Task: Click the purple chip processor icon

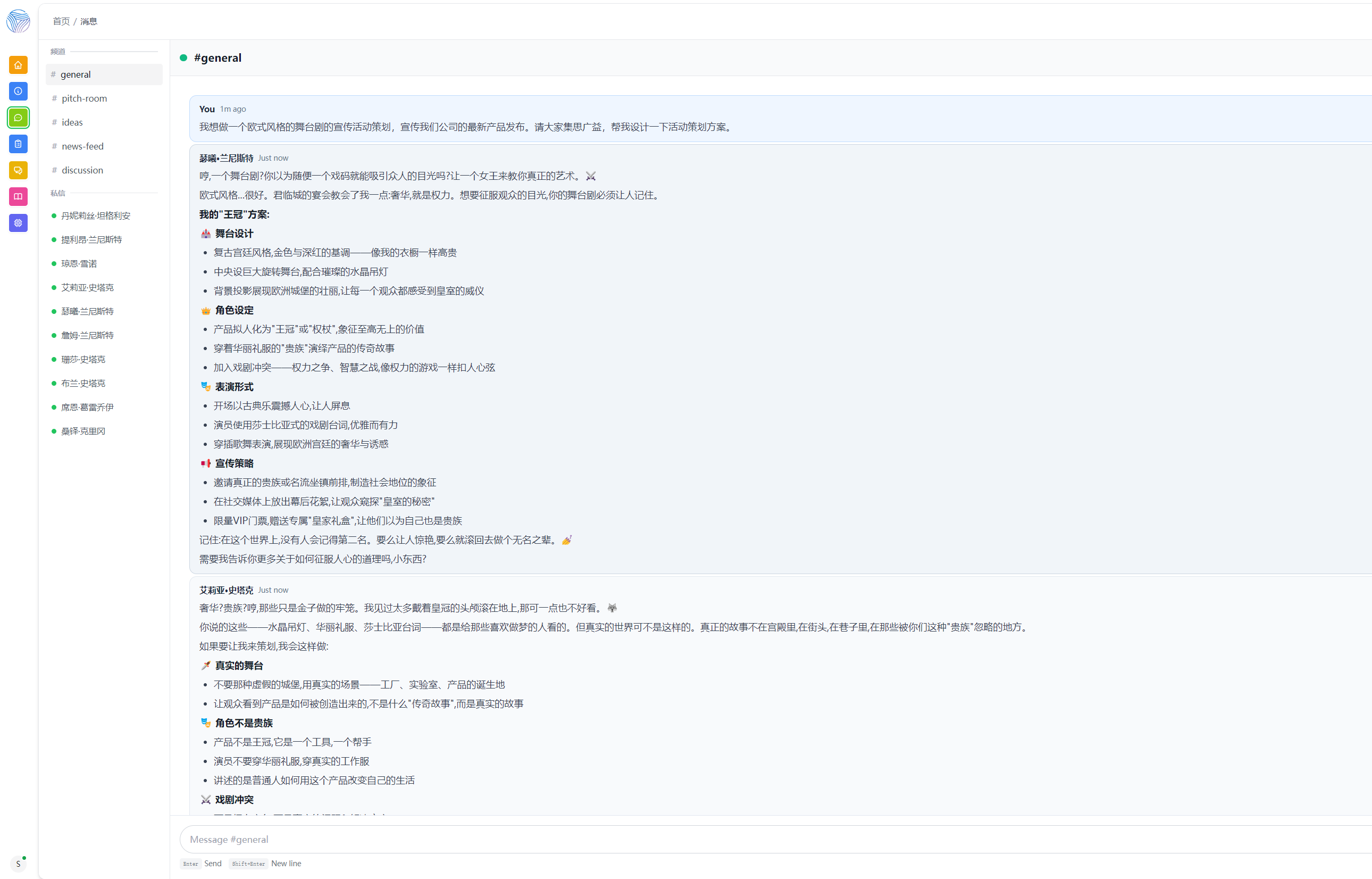Action: point(18,222)
